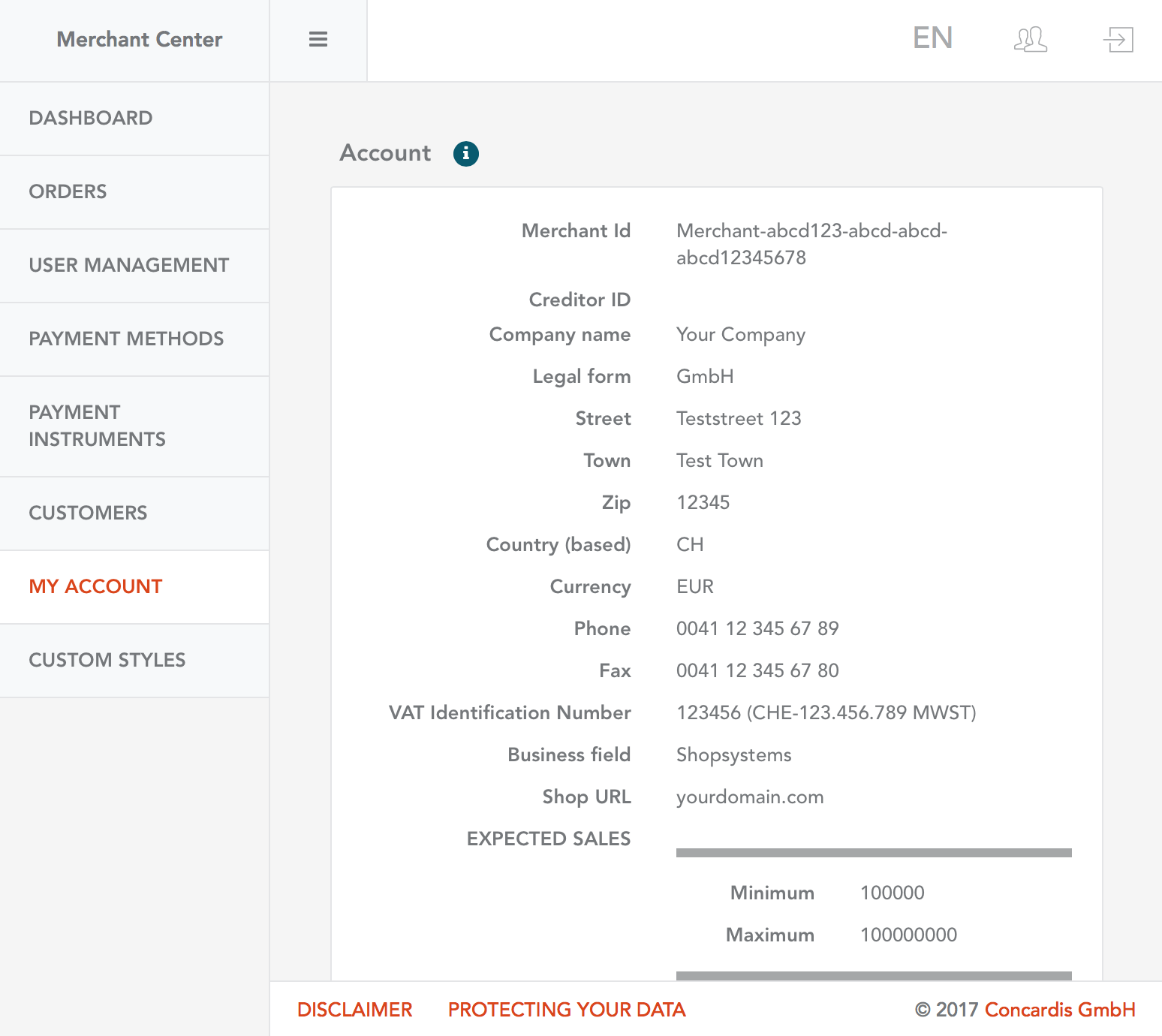Open Payment Instruments section

tap(97, 426)
